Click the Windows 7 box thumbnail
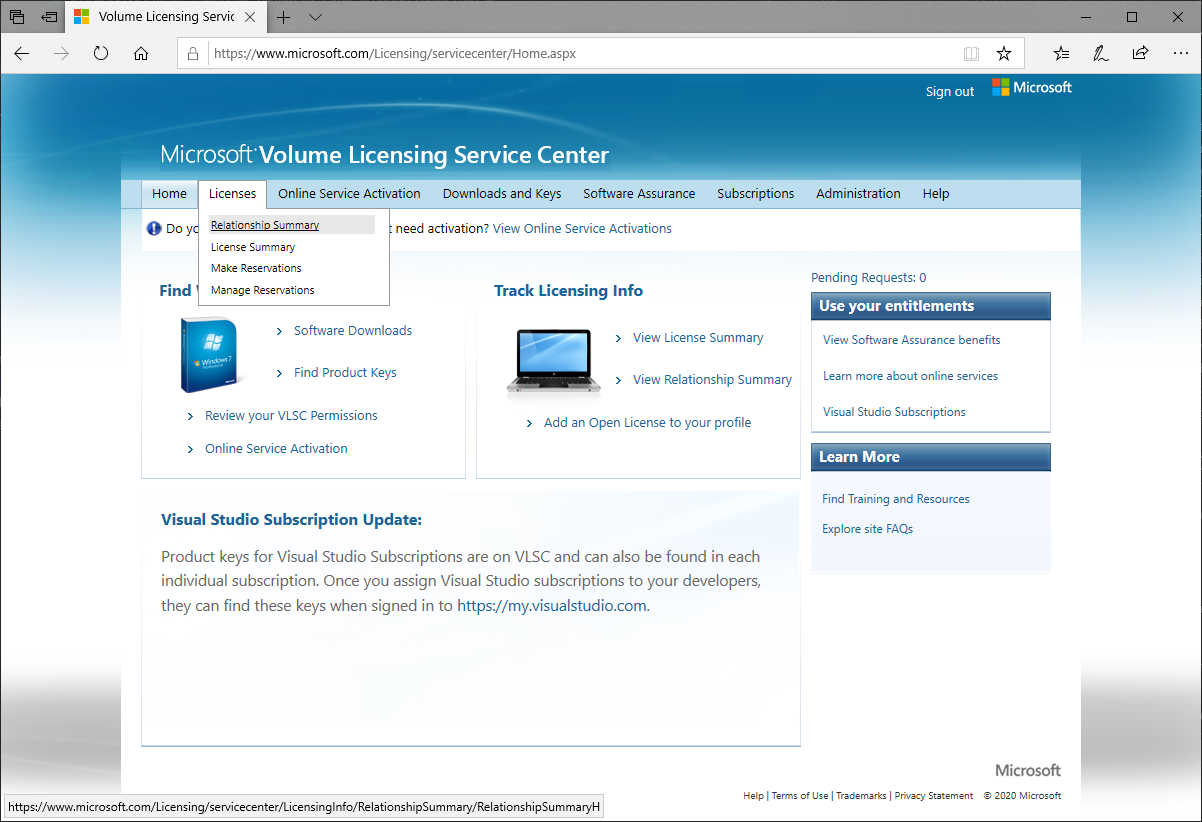Viewport: 1202px width, 822px height. pyautogui.click(x=211, y=355)
